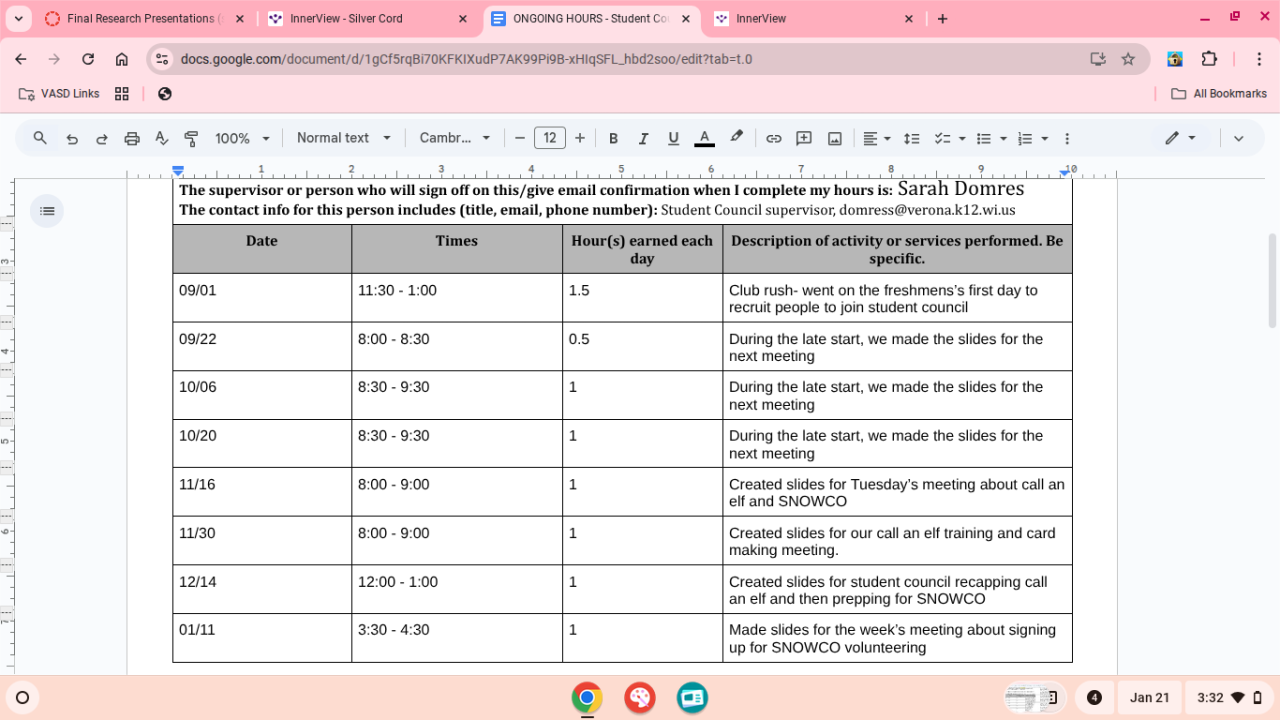Click the 12/14 date cell
This screenshot has width=1280, height=720.
click(x=262, y=589)
